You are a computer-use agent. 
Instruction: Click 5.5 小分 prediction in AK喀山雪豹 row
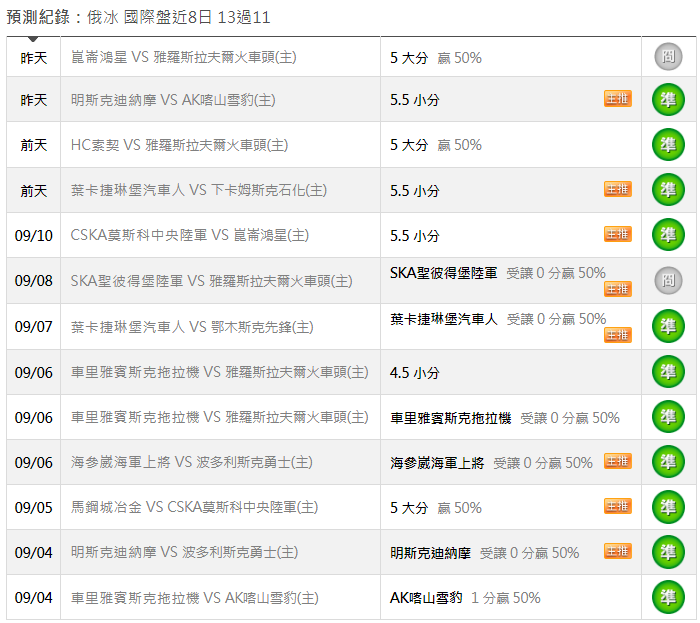(x=415, y=100)
